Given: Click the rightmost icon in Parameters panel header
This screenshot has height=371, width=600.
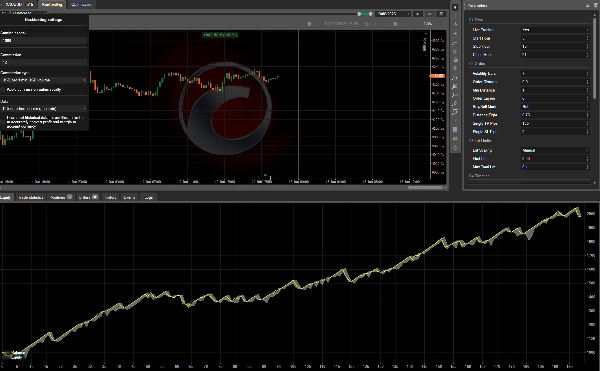Looking at the screenshot, I should tap(596, 5).
